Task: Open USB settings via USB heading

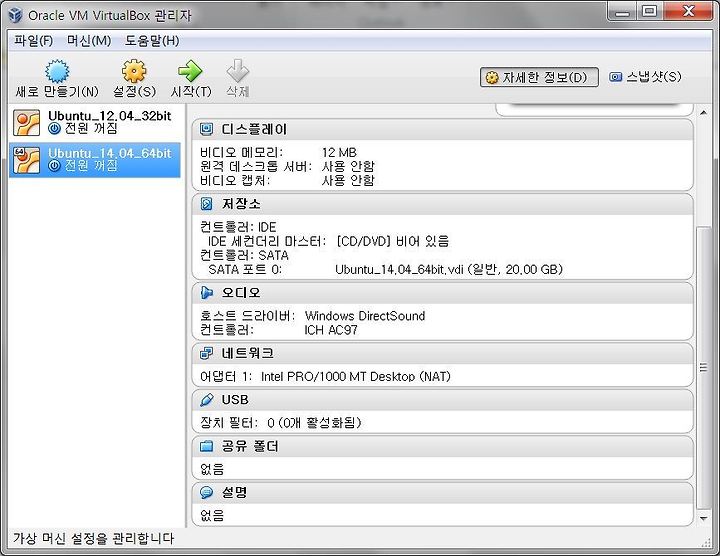Action: tap(235, 400)
